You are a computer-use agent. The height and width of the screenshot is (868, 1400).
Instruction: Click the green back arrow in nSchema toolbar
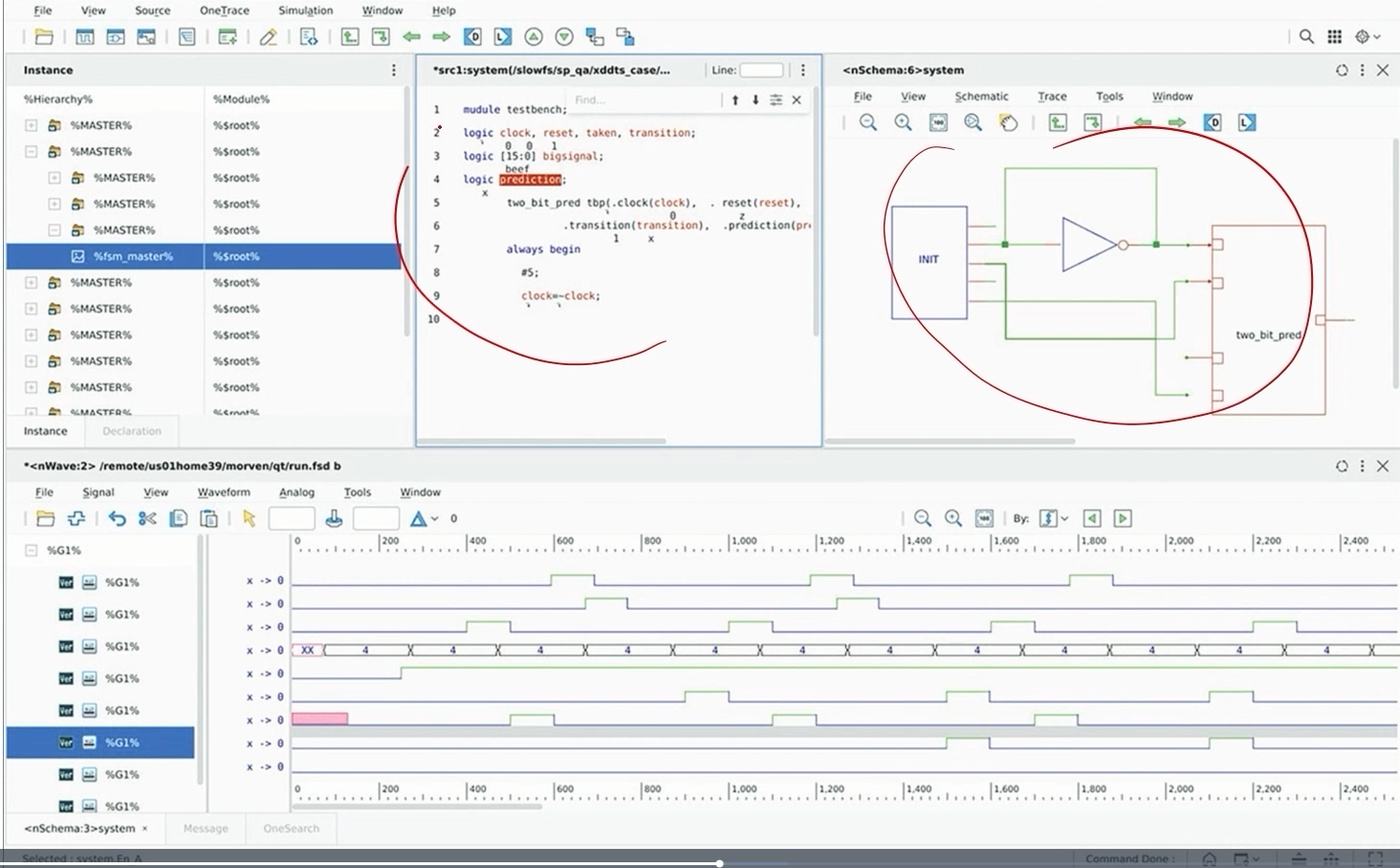pos(1142,122)
